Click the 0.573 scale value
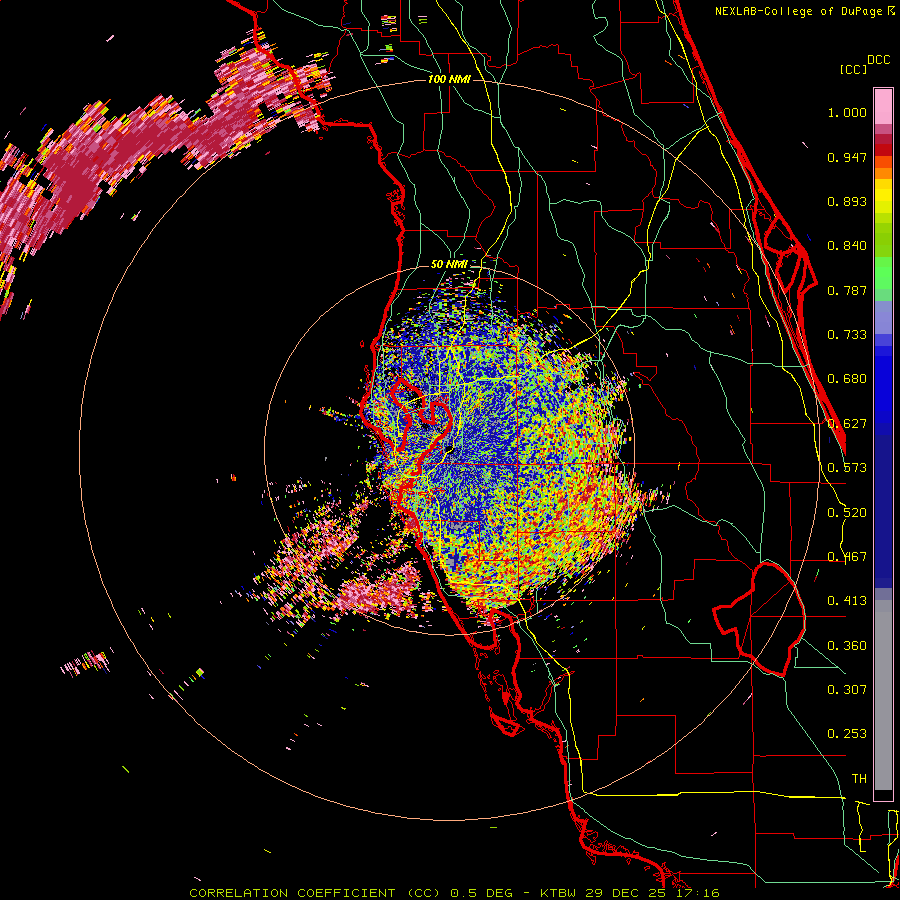 (x=847, y=468)
